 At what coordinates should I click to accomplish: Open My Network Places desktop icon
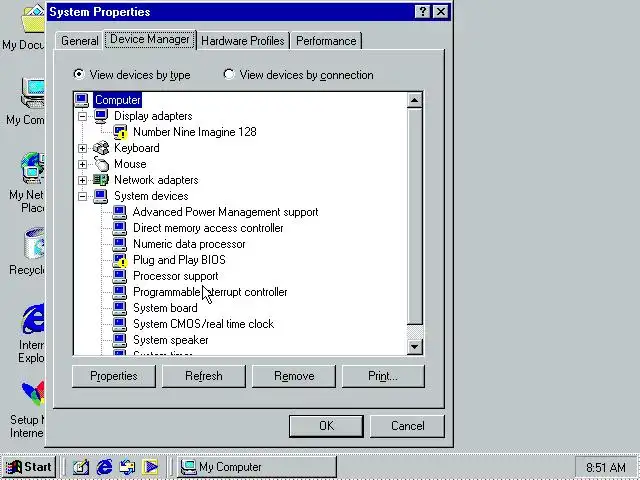33,168
